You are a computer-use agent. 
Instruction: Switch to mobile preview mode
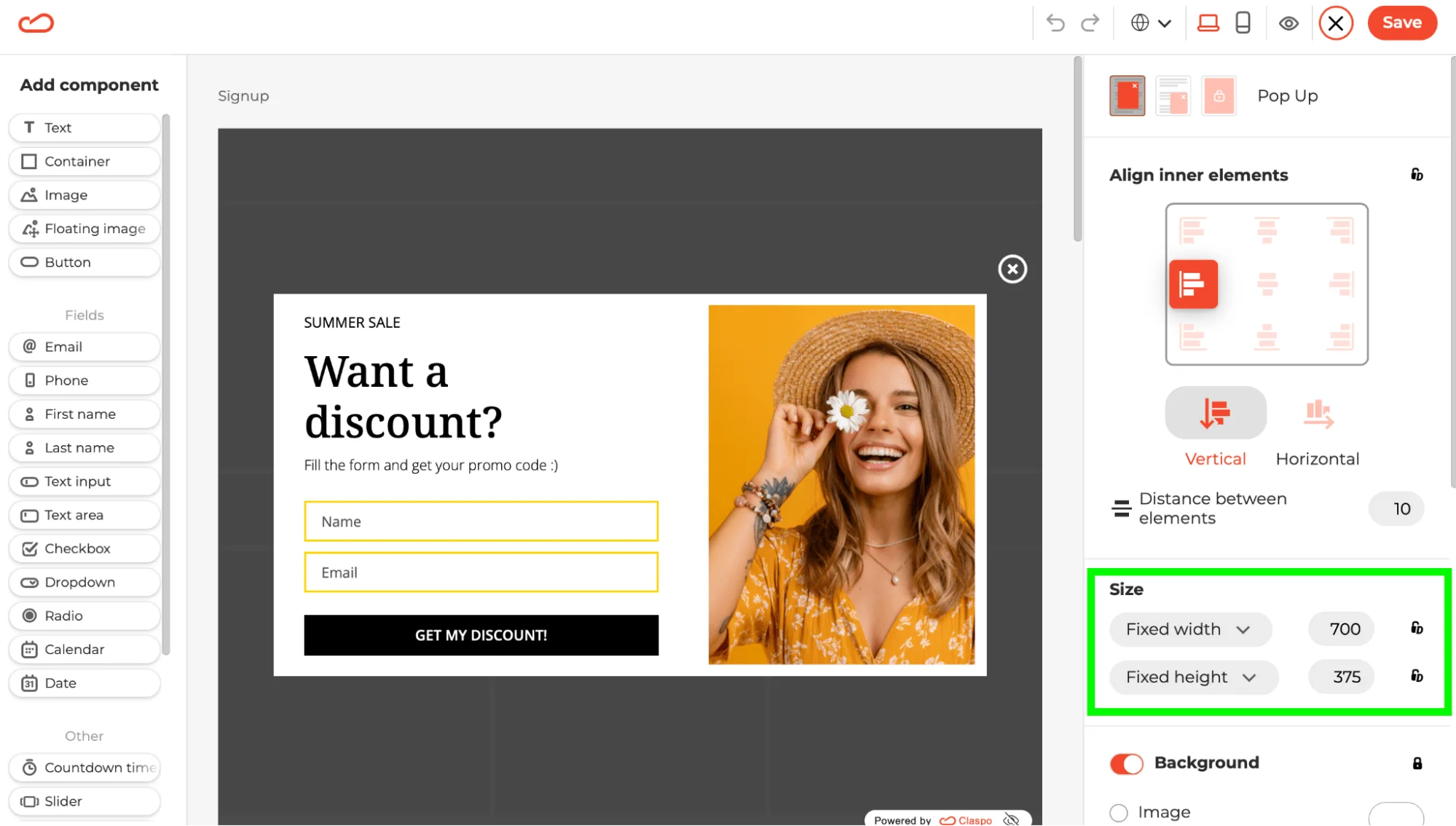[x=1243, y=23]
